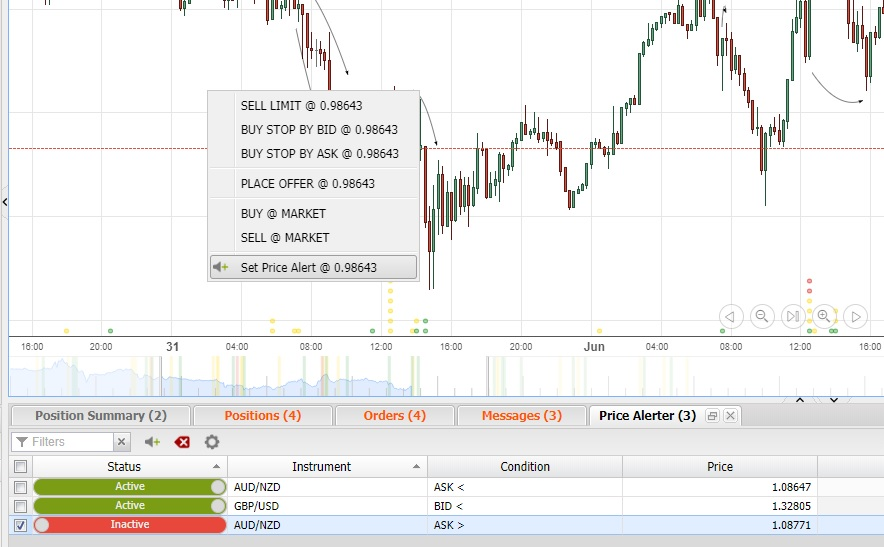Check the GBP/USD row checkbox
This screenshot has width=884, height=547.
[x=20, y=506]
